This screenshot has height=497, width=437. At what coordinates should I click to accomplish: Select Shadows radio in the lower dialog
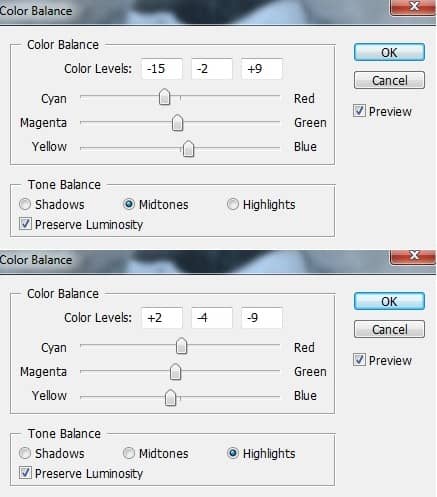coord(25,453)
